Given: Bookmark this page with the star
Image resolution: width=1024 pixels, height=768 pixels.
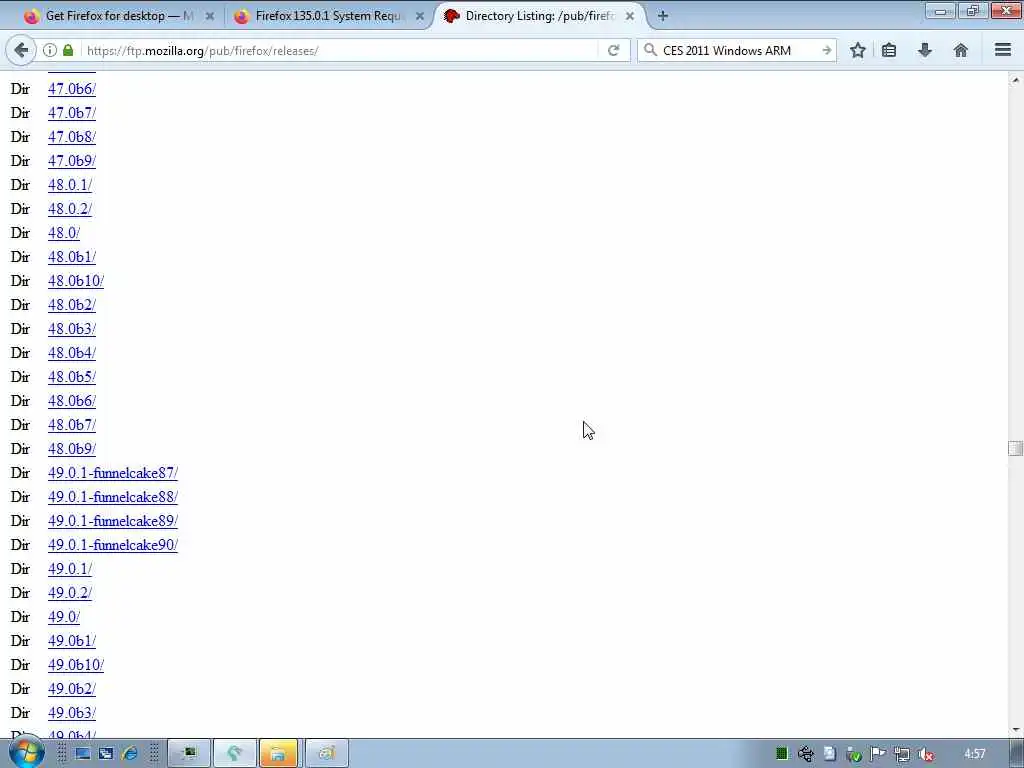Looking at the screenshot, I should 857,50.
